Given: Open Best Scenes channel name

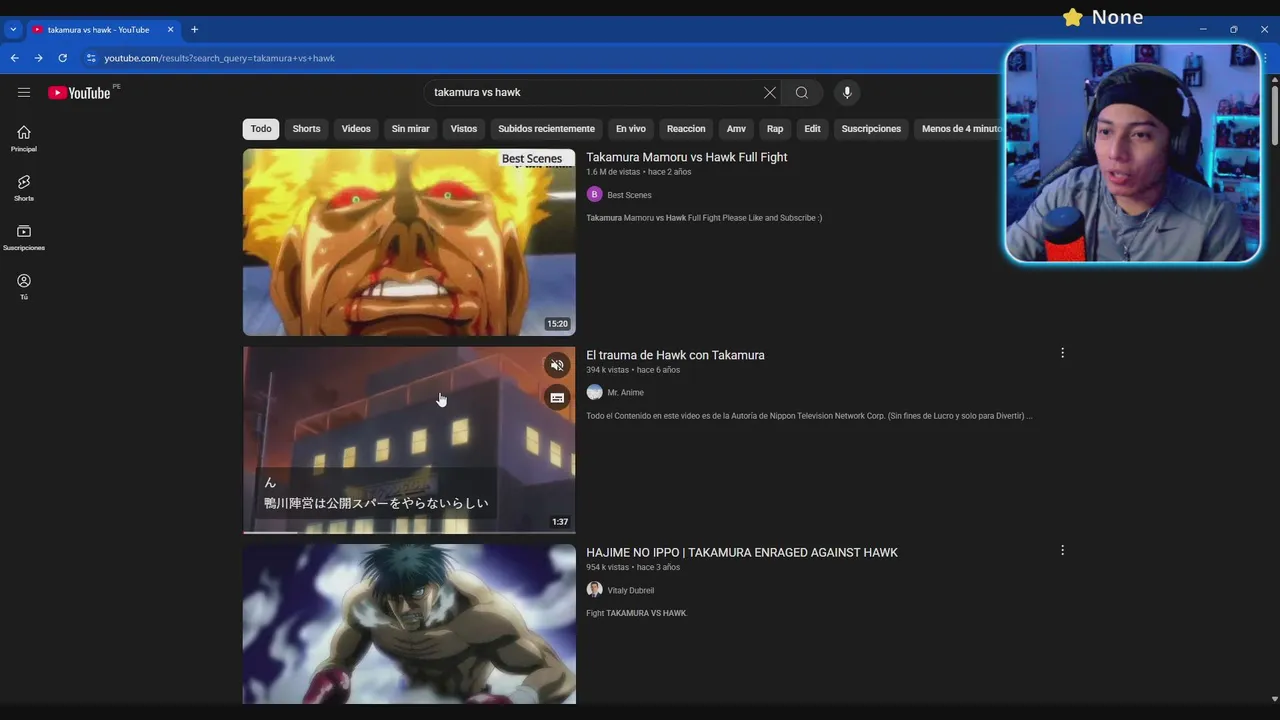Looking at the screenshot, I should (x=629, y=195).
